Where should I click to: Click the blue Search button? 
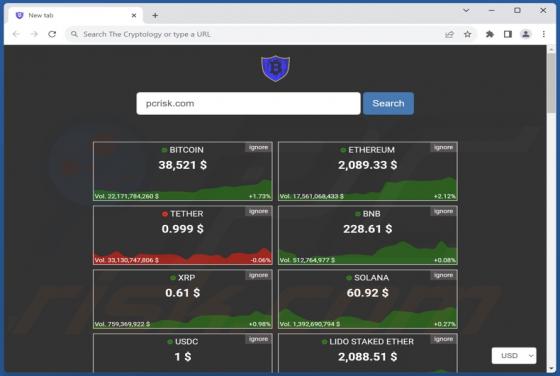tap(388, 104)
